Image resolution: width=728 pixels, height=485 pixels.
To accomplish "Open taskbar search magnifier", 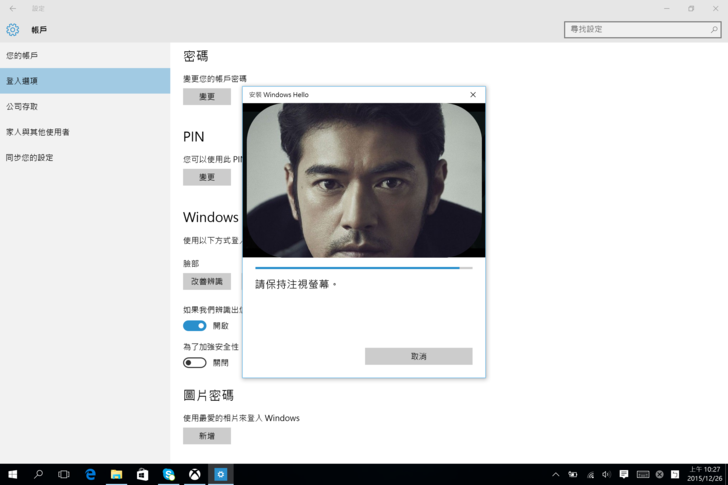I will click(39, 474).
